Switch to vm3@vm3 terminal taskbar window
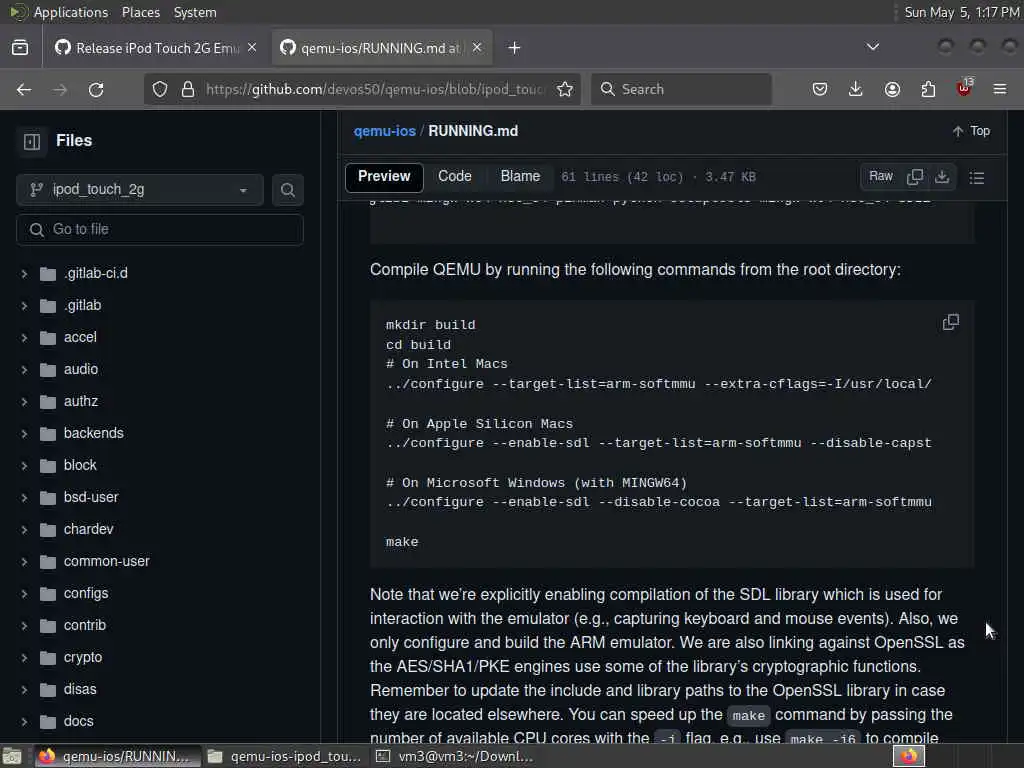This screenshot has height=768, width=1024. 456,757
